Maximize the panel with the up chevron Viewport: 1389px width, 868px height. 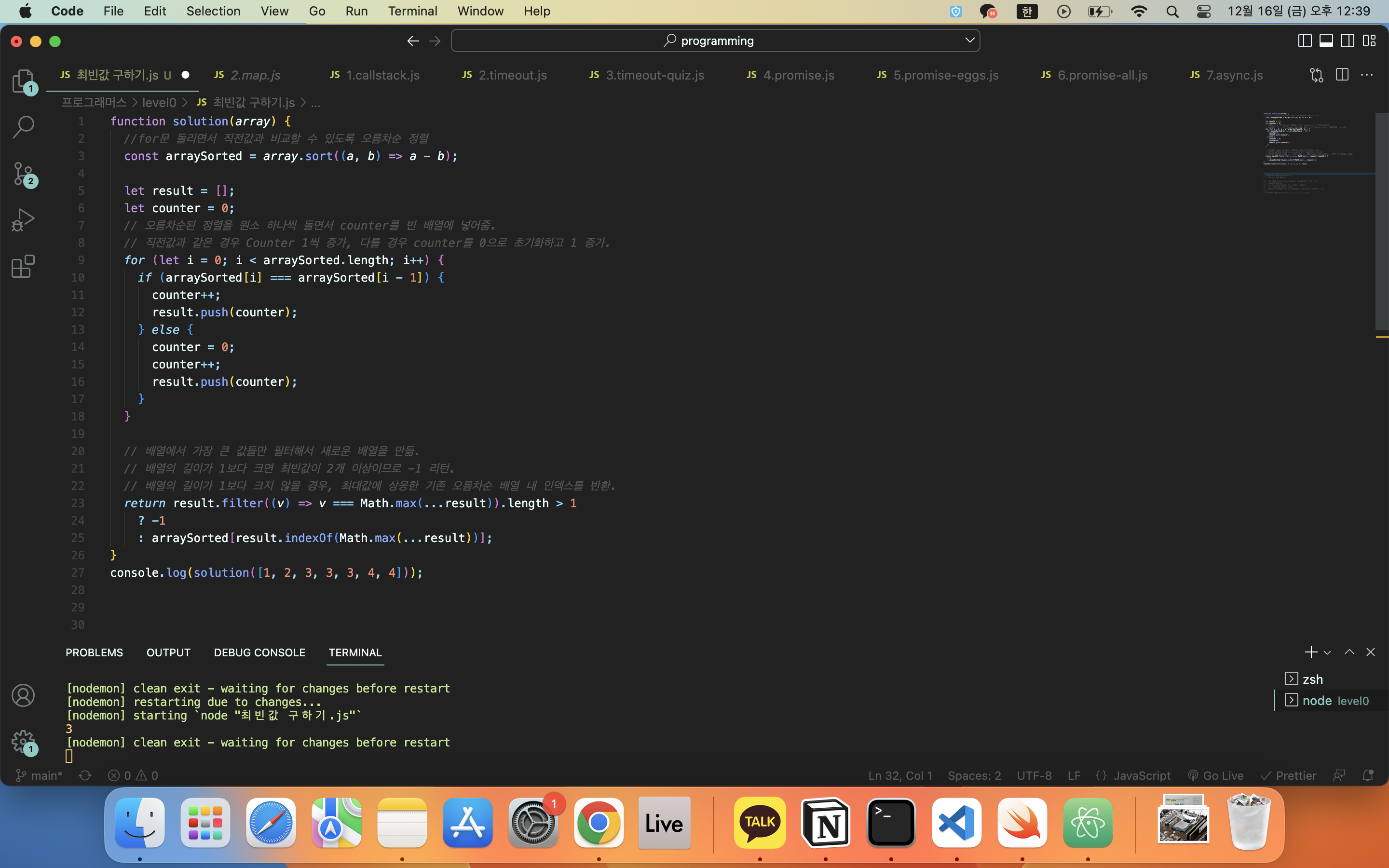click(1349, 652)
